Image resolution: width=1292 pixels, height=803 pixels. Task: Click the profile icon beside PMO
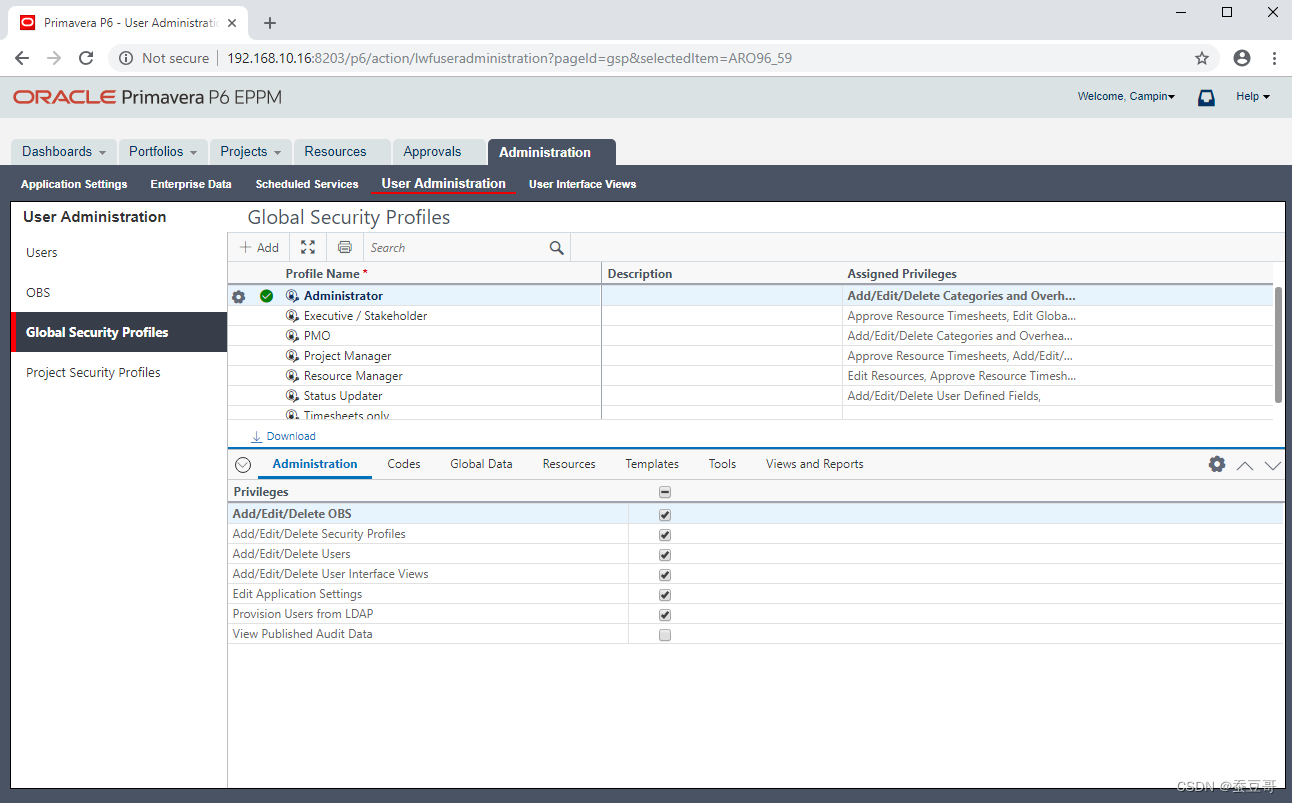tap(292, 336)
